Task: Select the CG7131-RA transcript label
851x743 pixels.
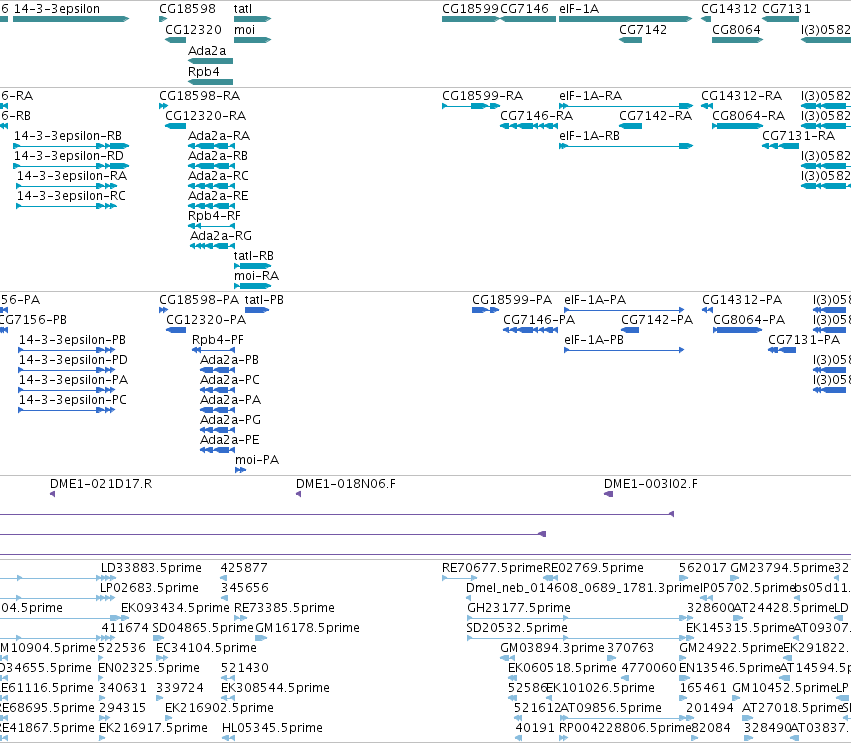Action: [798, 136]
